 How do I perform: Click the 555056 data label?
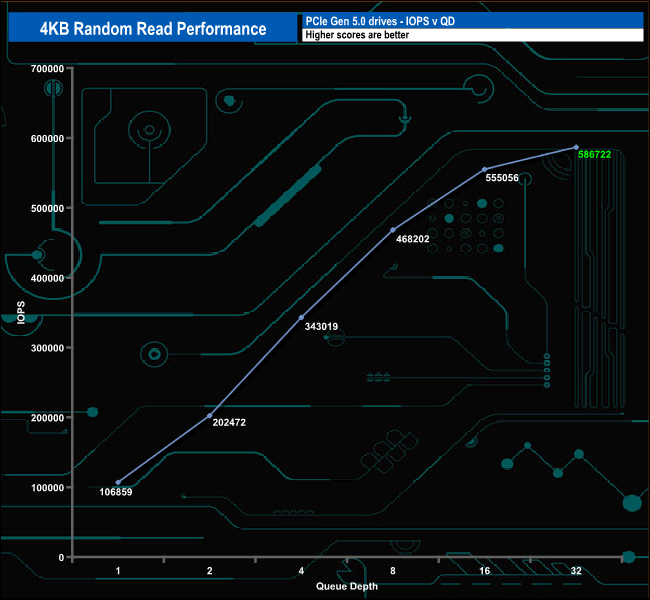(x=514, y=178)
